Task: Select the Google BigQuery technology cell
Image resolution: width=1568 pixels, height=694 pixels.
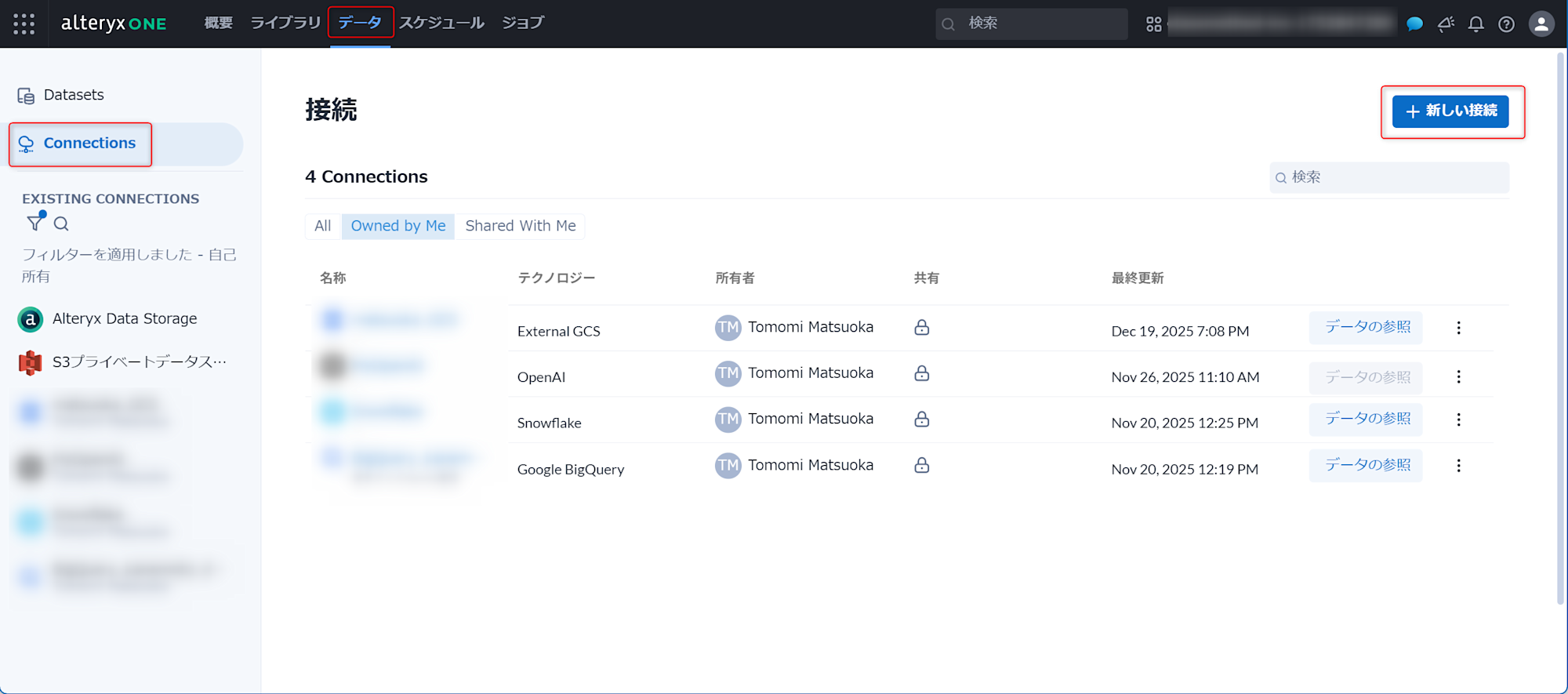Action: pyautogui.click(x=571, y=470)
